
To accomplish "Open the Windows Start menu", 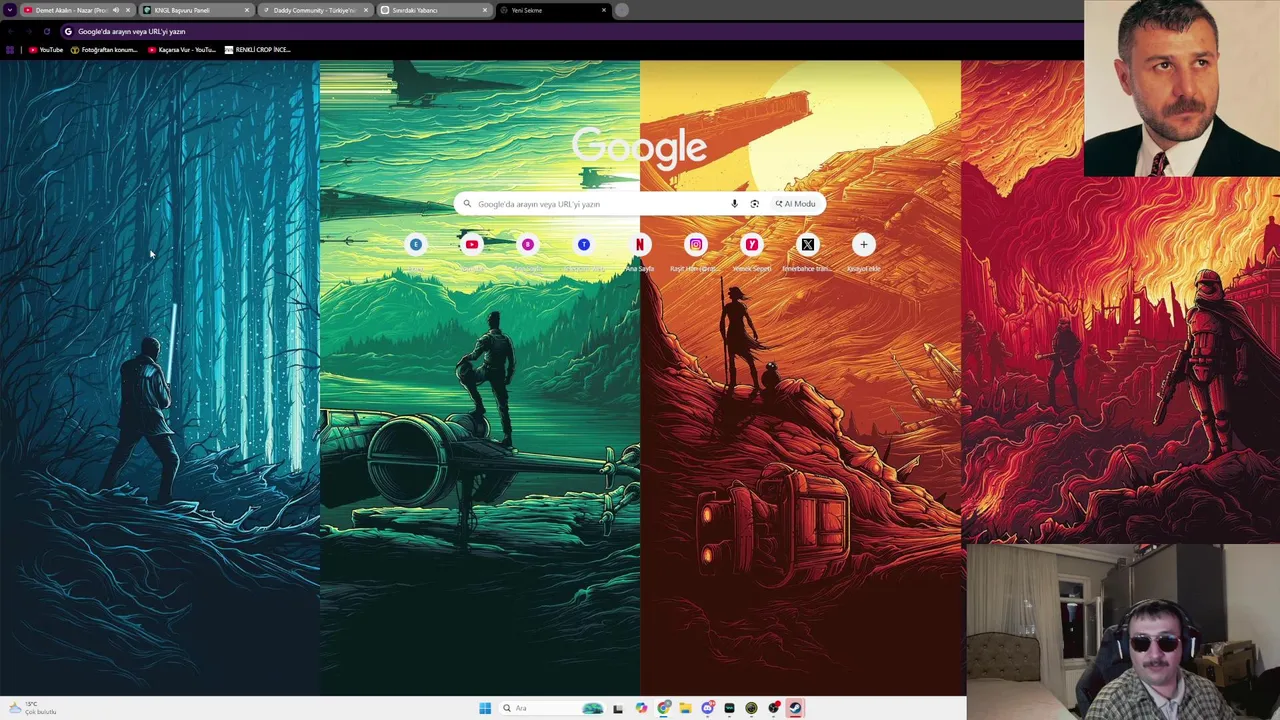I will click(485, 708).
